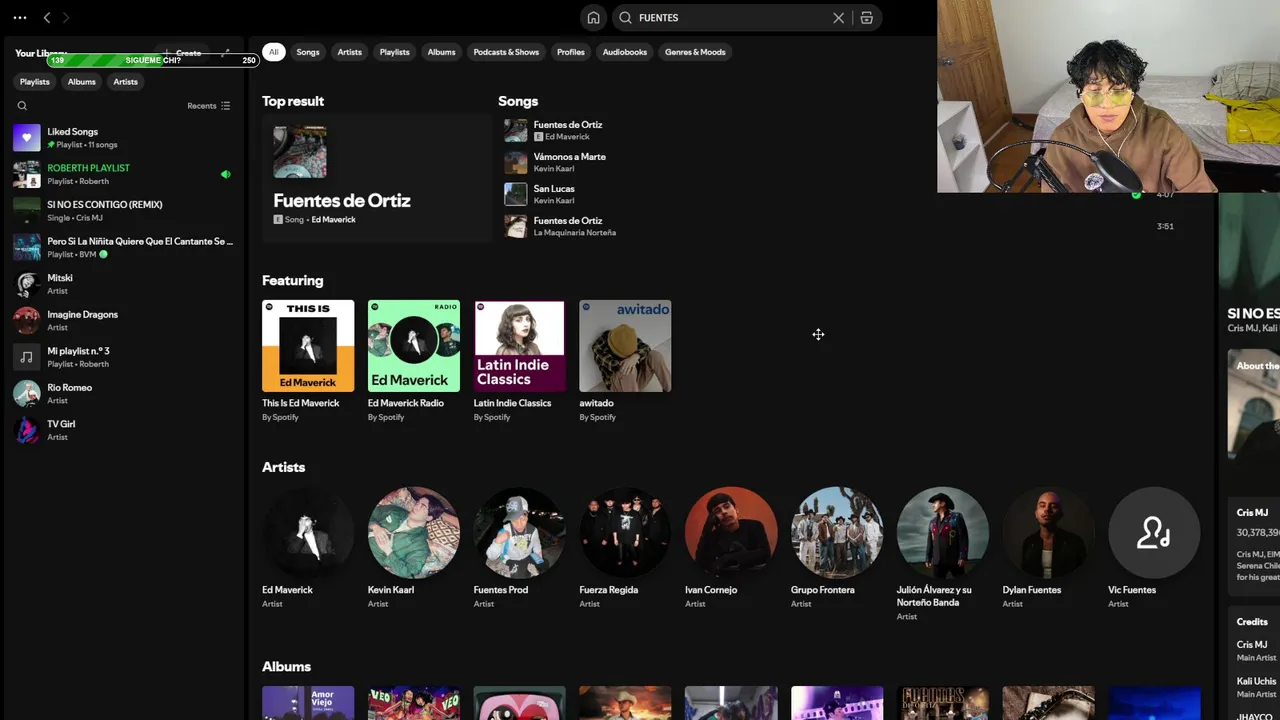Focus the search field containing FUENTES
Viewport: 1280px width, 720px height.
tap(746, 18)
